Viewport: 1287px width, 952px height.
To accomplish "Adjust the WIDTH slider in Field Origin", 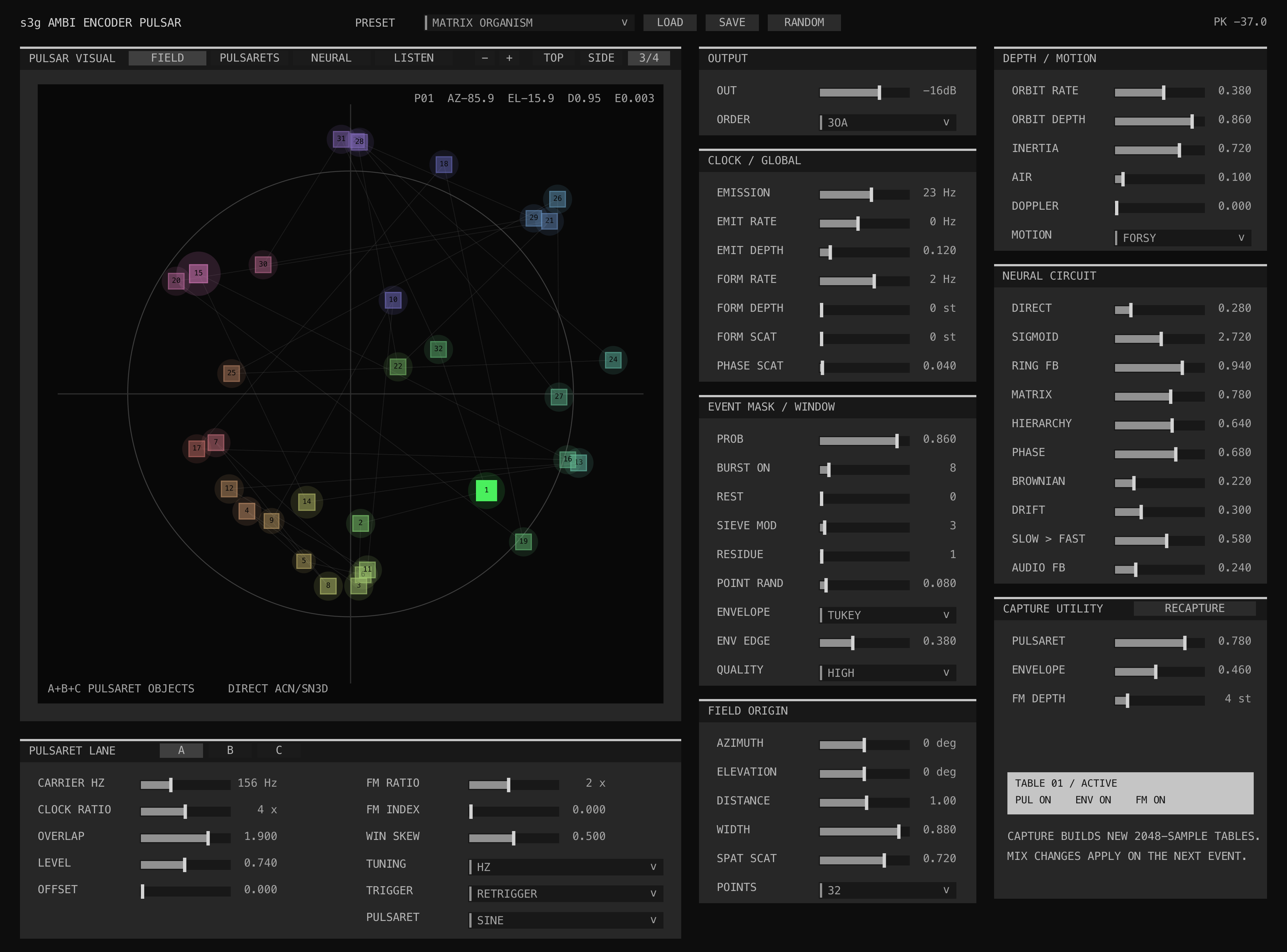I will [865, 831].
